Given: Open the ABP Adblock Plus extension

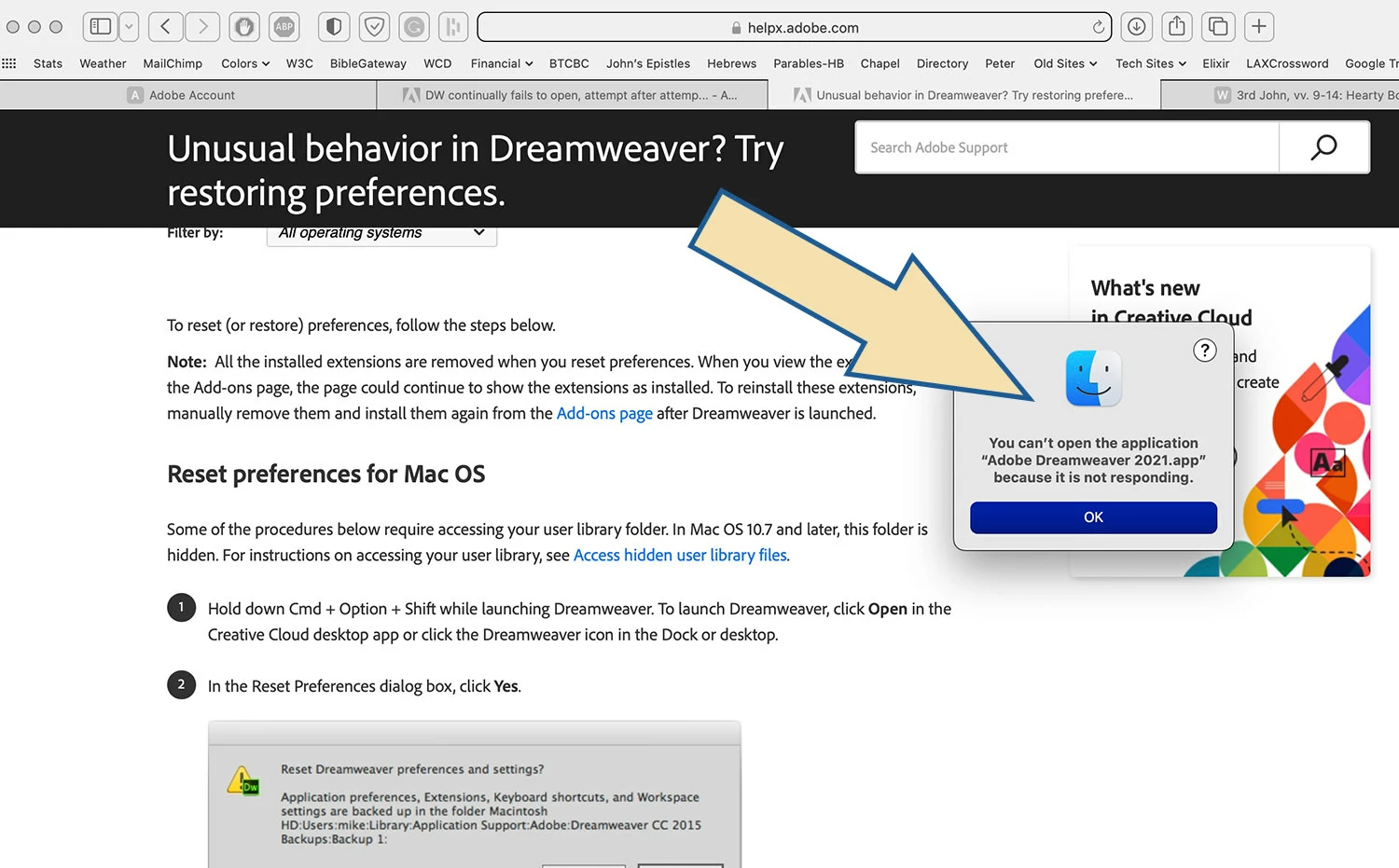Looking at the screenshot, I should click(284, 27).
